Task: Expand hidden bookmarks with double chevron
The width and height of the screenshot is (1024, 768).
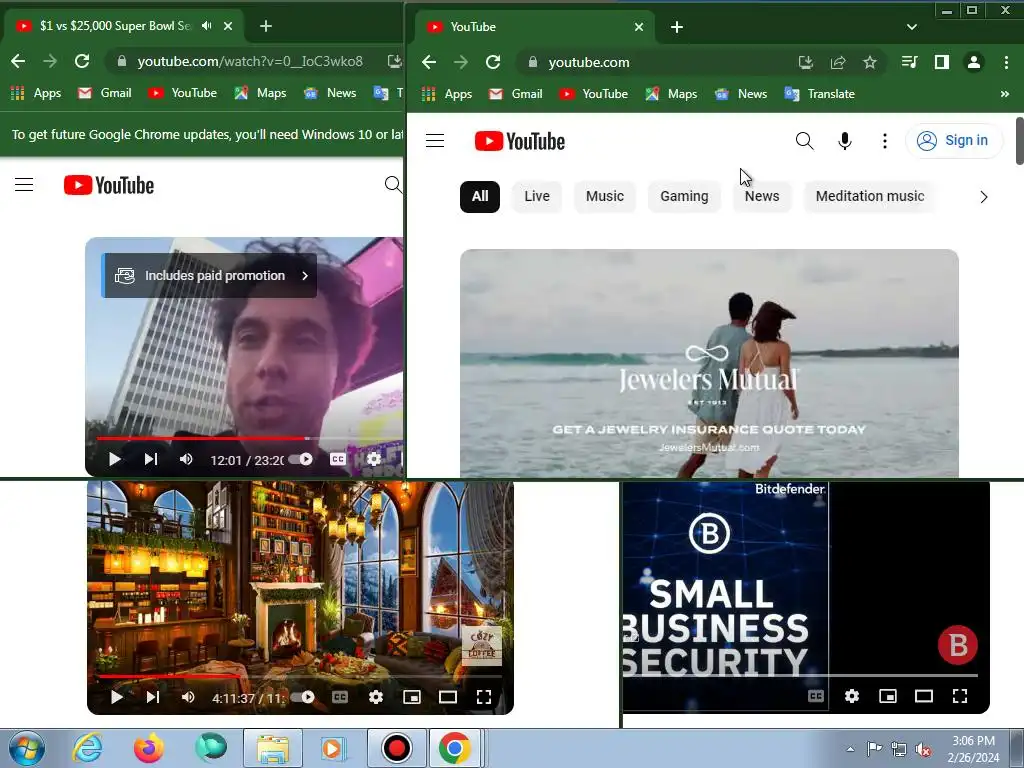Action: click(1004, 94)
